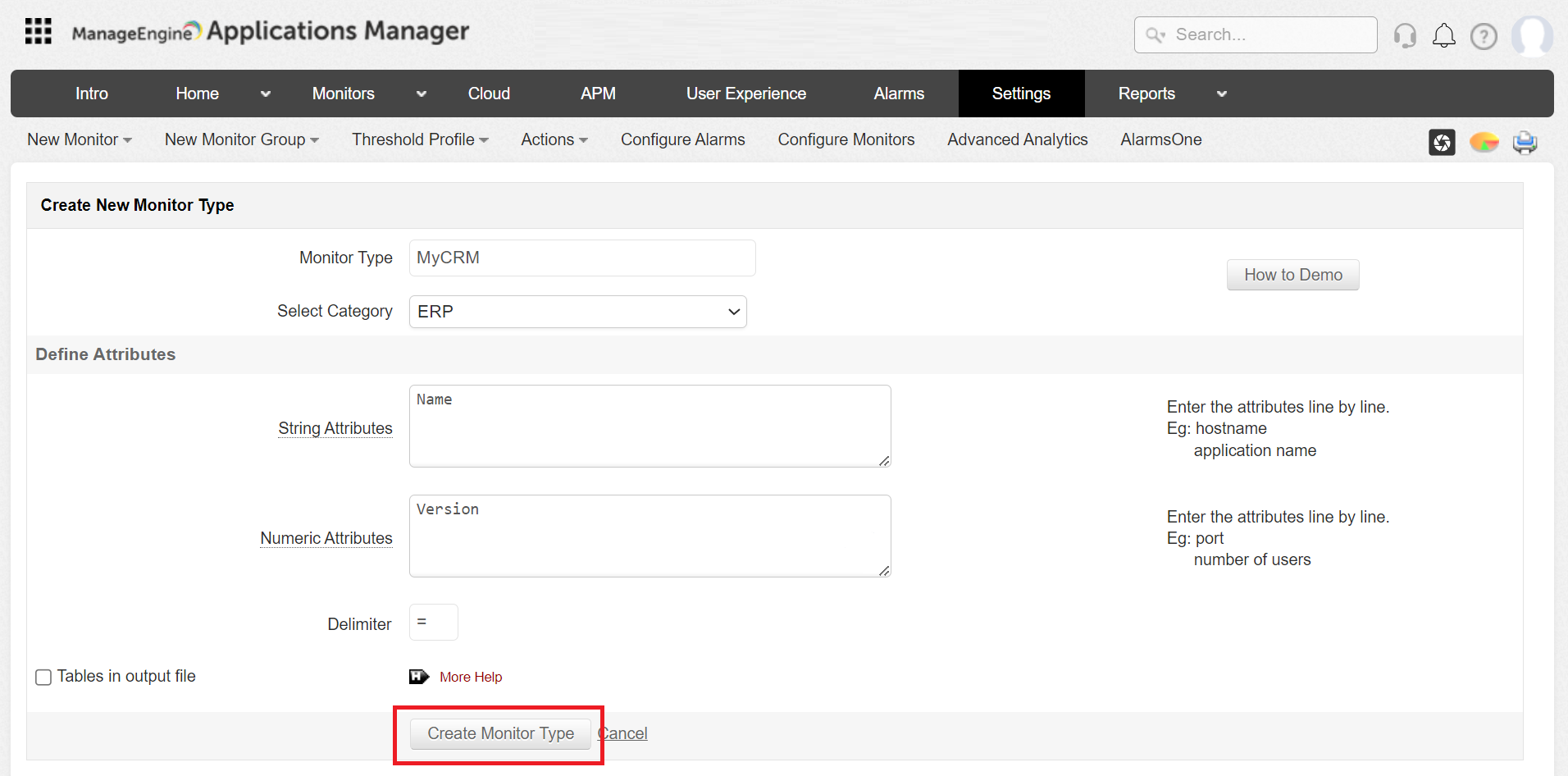Click the How to Demo button
The width and height of the screenshot is (1568, 776).
tap(1293, 275)
